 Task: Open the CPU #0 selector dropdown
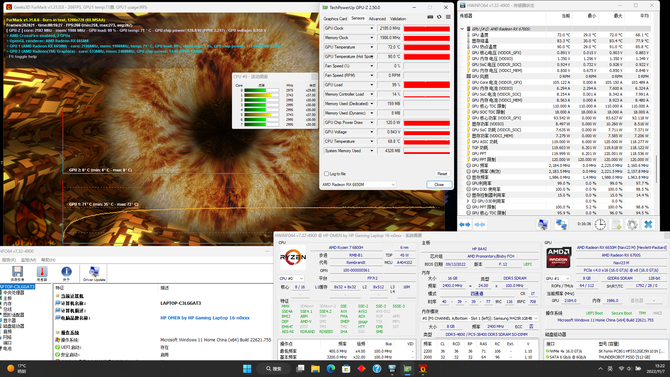291,278
